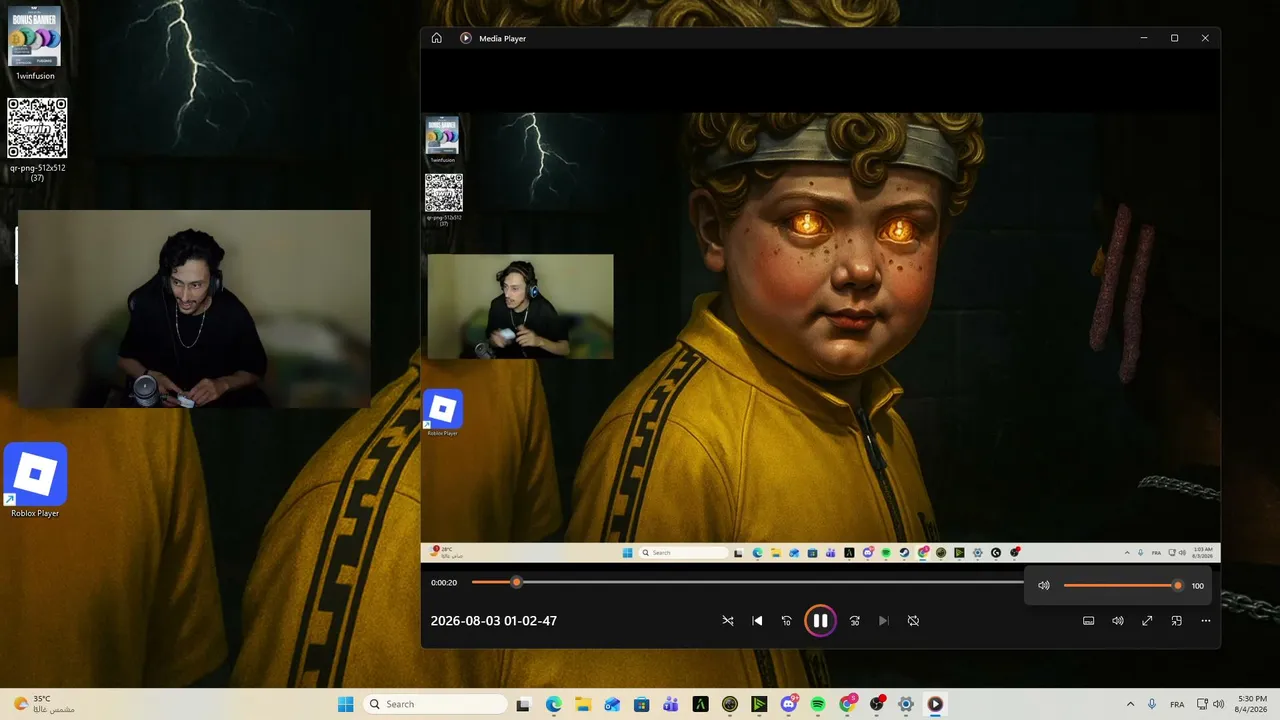This screenshot has width=1280, height=720.
Task: Skip forward 30 seconds
Action: click(x=854, y=621)
